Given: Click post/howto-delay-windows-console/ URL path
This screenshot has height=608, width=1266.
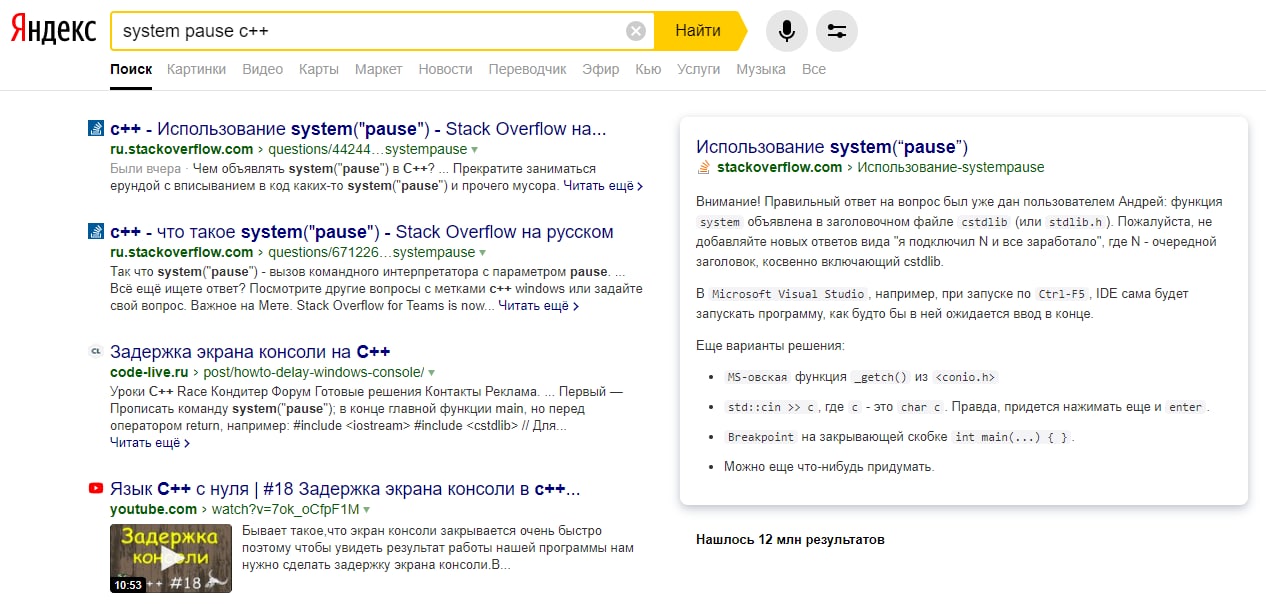Looking at the screenshot, I should [314, 372].
